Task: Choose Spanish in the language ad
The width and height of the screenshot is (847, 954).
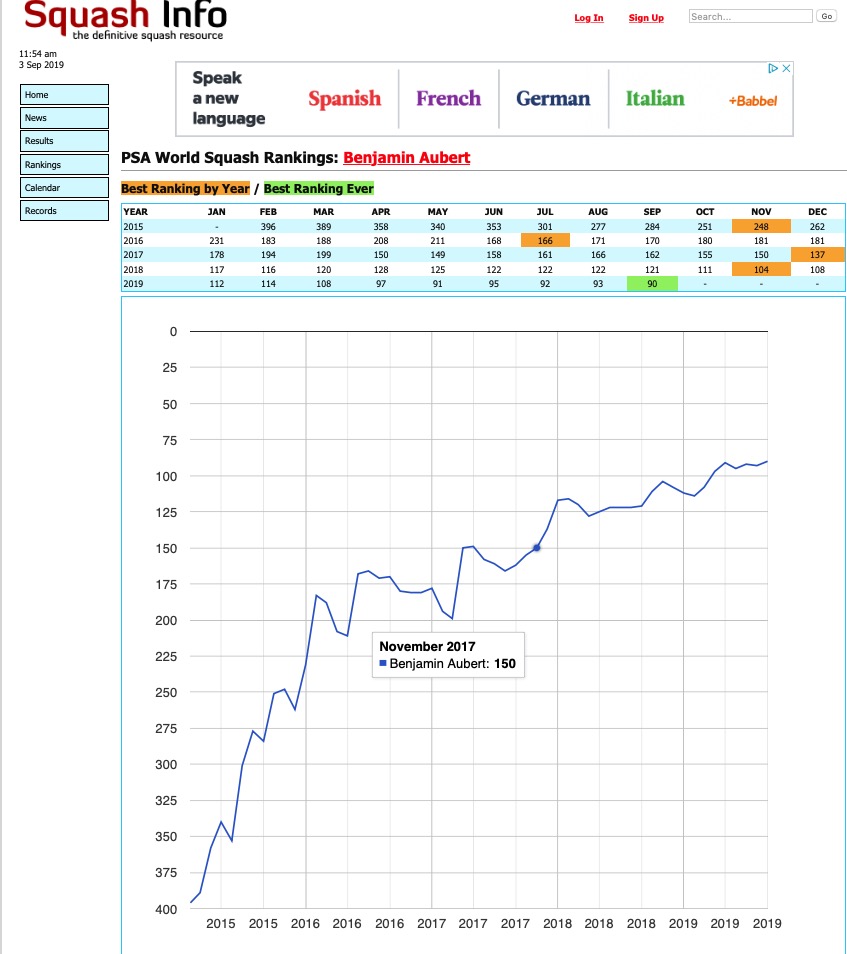Action: coord(344,99)
